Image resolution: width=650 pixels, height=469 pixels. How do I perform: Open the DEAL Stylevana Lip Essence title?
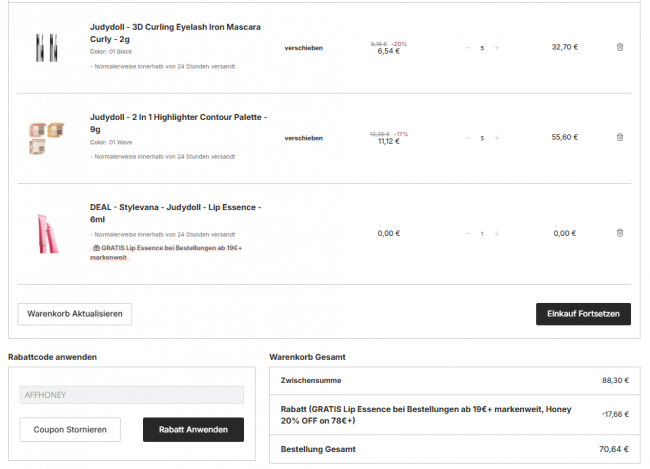[175, 213]
